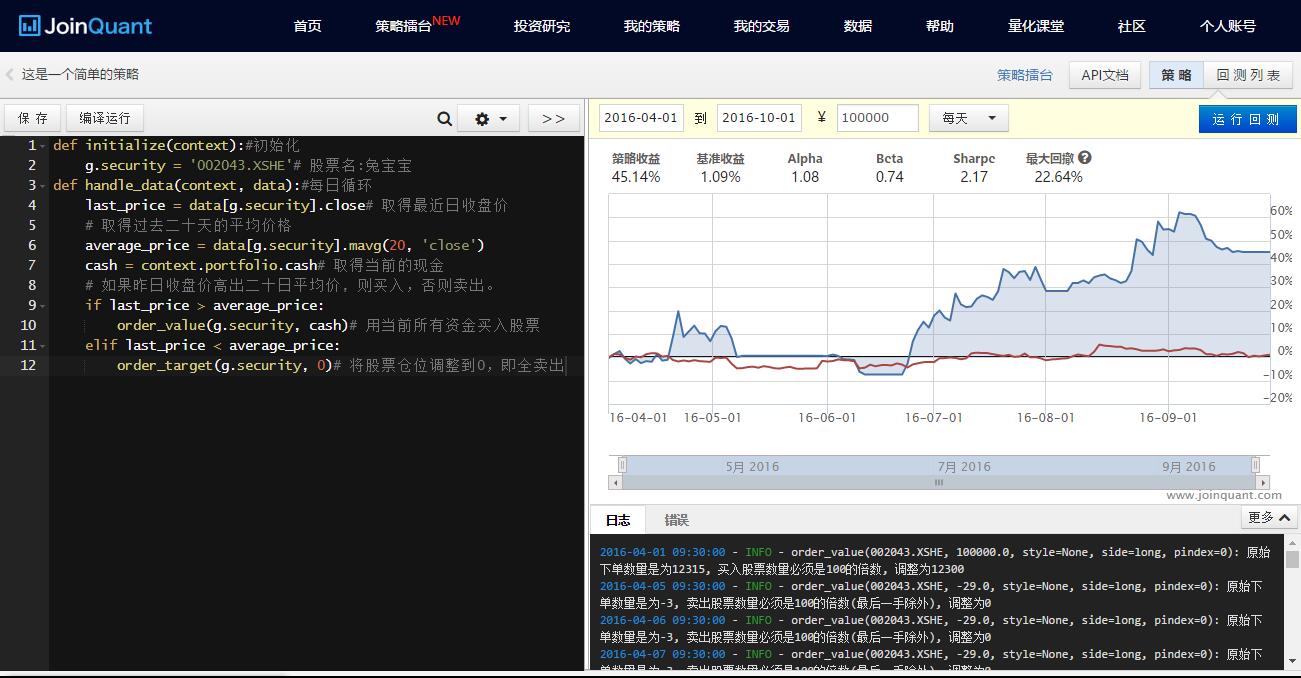Click the JoinQuant logo
The height and width of the screenshot is (678, 1301).
tap(86, 26)
